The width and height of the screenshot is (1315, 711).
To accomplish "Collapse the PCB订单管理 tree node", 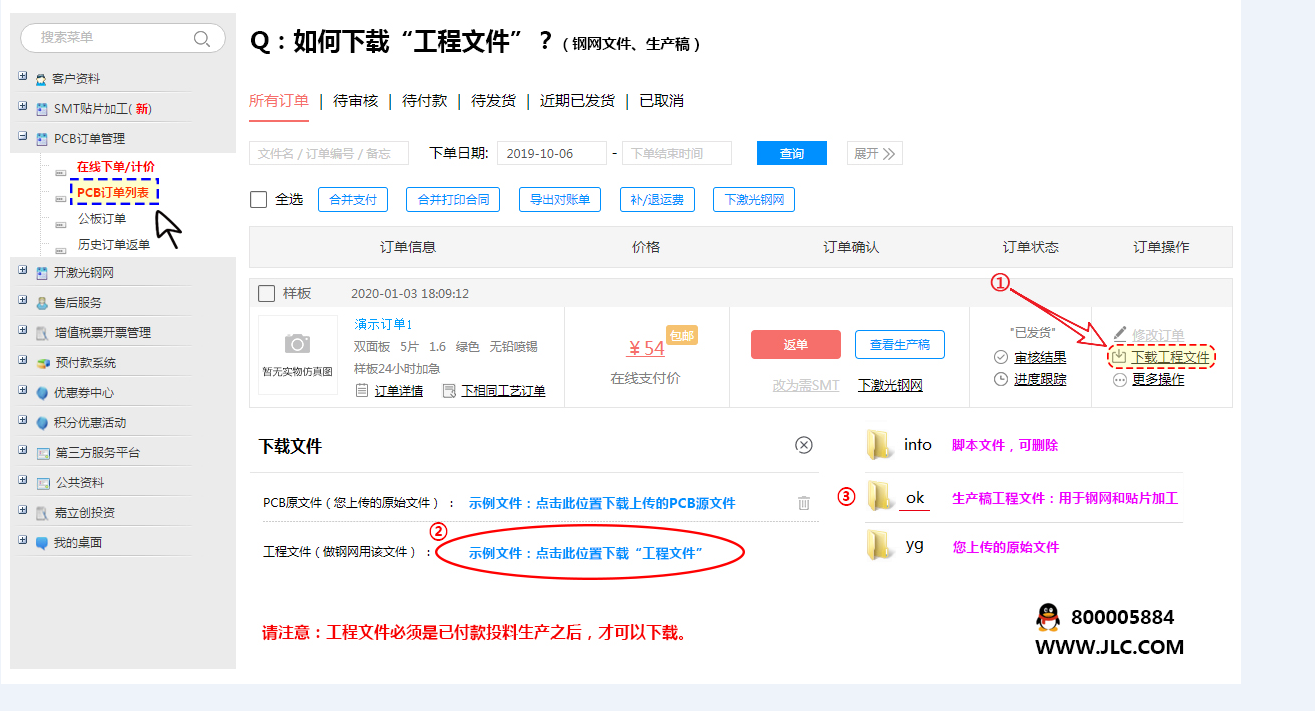I will click(x=23, y=137).
